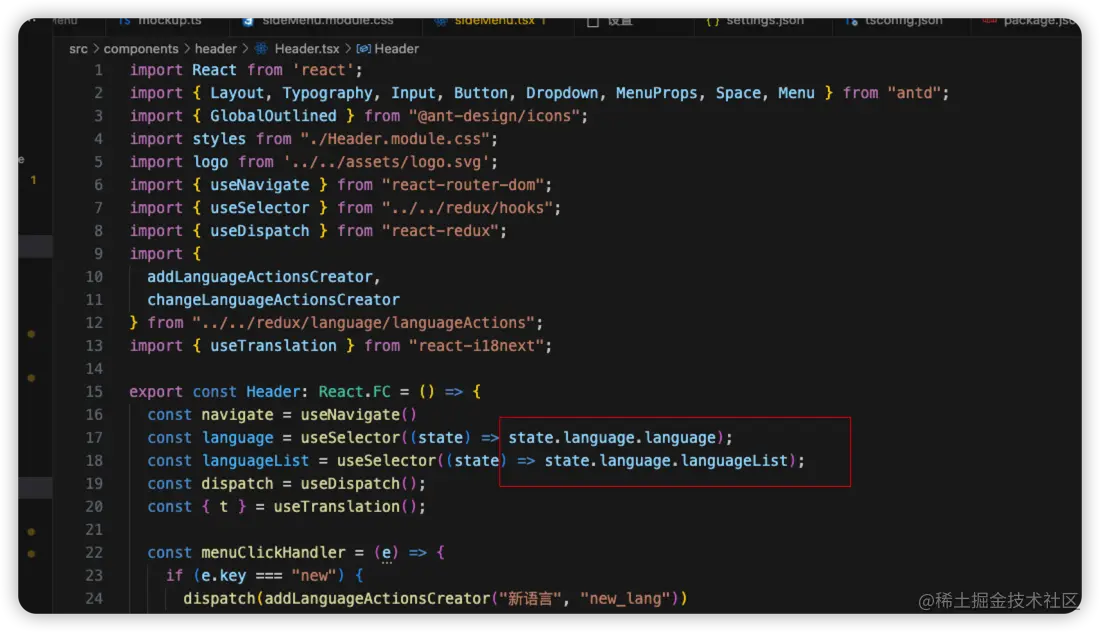Click the Header.tsx breadcrumb file name

coord(307,48)
